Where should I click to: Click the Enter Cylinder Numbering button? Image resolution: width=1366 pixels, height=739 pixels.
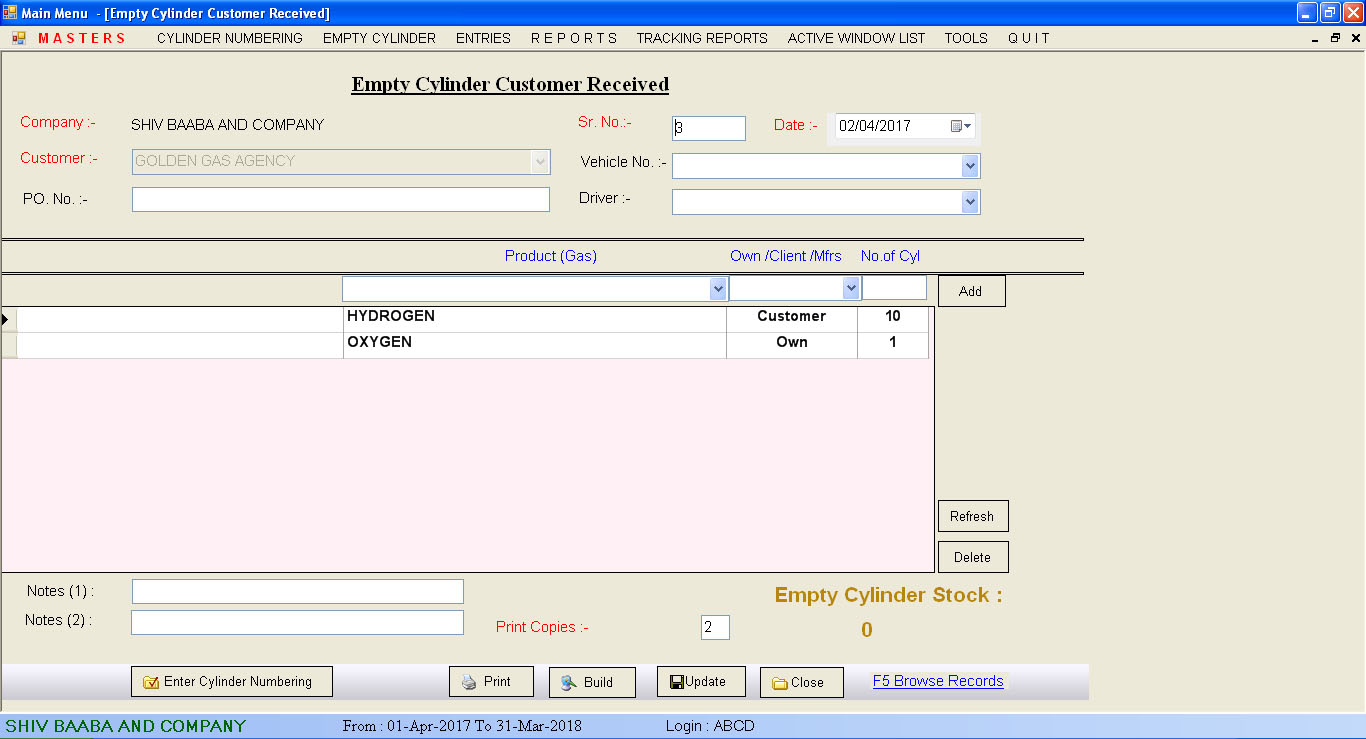(232, 682)
